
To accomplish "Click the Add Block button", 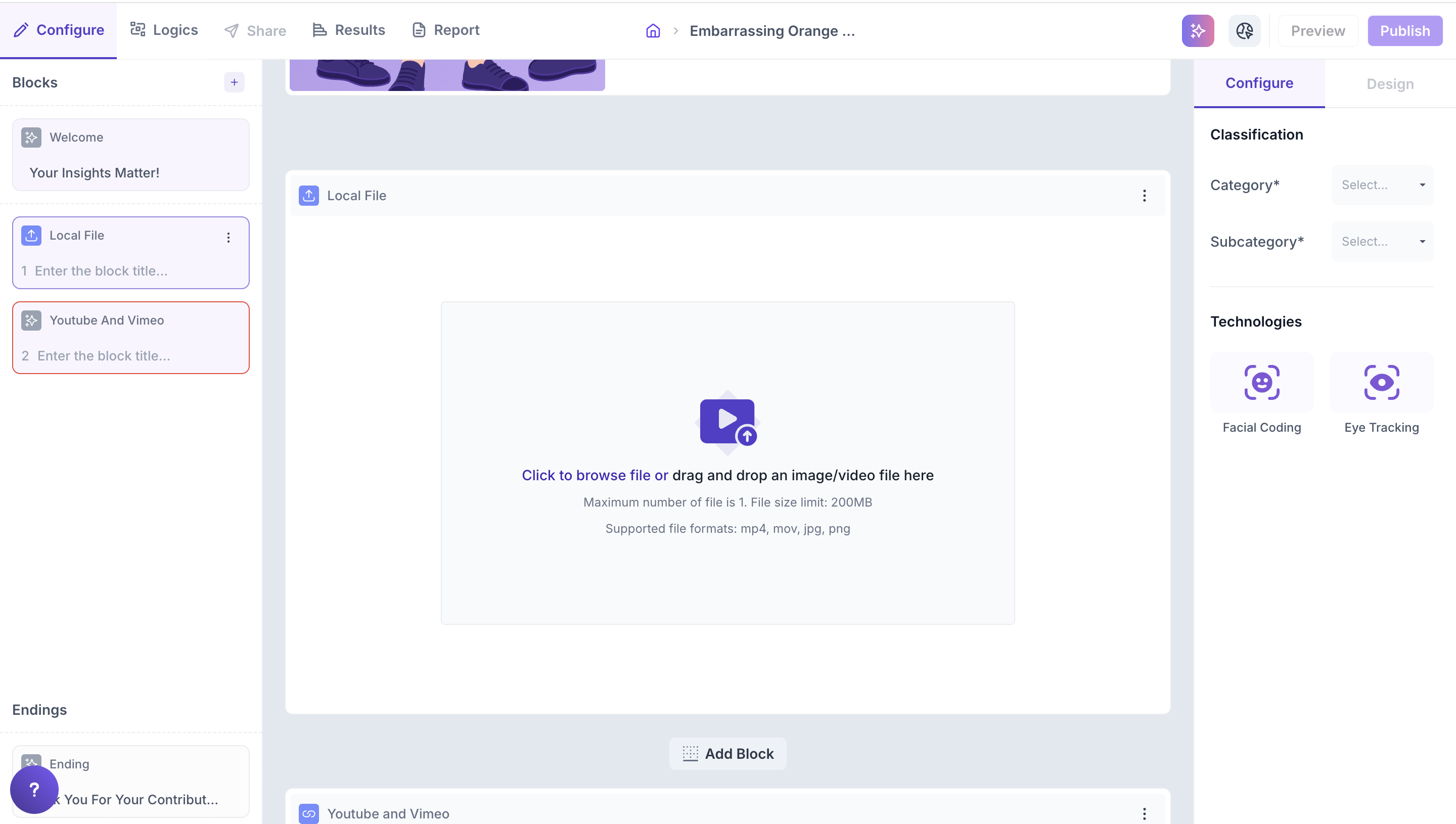I will (727, 753).
